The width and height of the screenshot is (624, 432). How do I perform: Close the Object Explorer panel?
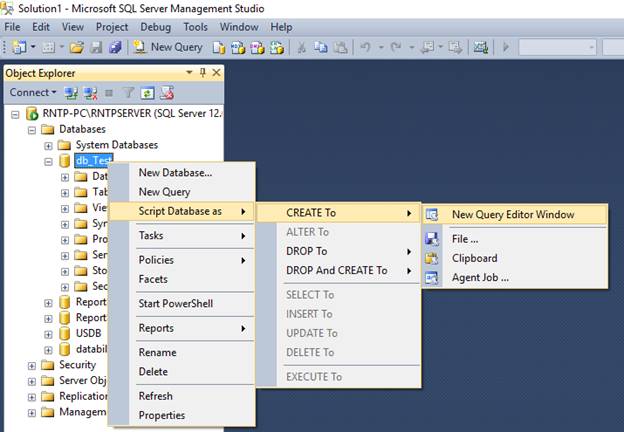pyautogui.click(x=216, y=72)
